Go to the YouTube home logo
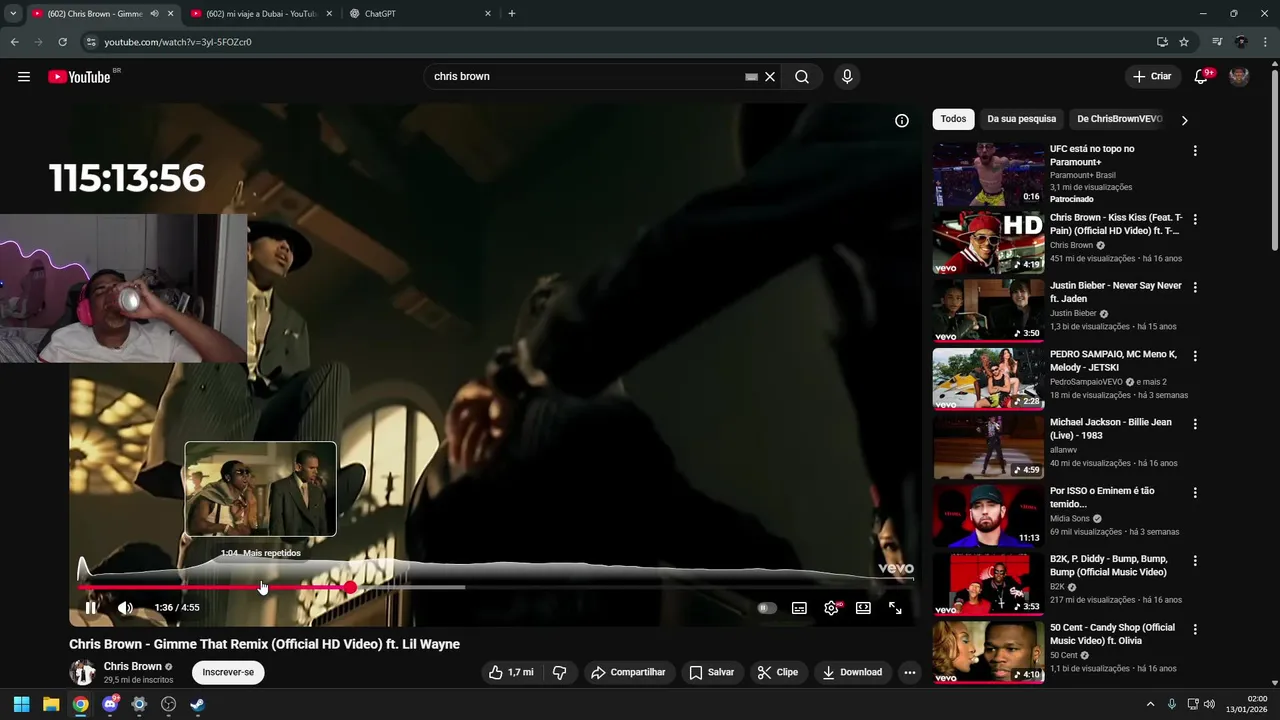The width and height of the screenshot is (1280, 720). [x=79, y=77]
